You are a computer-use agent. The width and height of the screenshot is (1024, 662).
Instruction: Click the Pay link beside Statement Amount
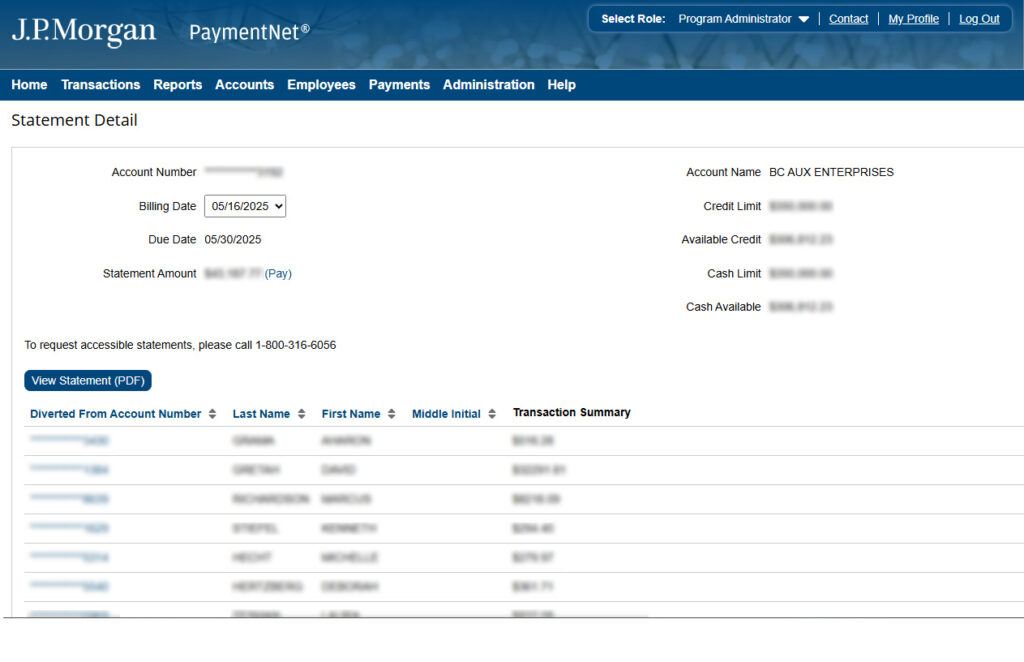click(278, 273)
